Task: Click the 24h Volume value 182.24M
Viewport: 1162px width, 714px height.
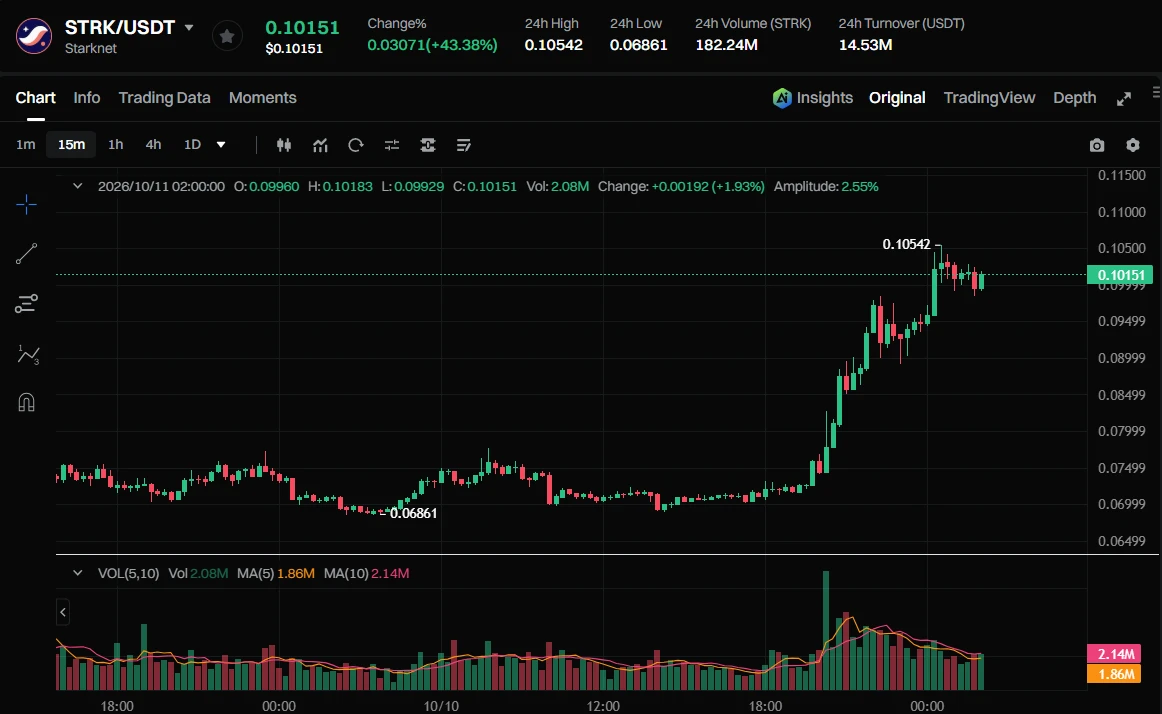Action: [726, 45]
